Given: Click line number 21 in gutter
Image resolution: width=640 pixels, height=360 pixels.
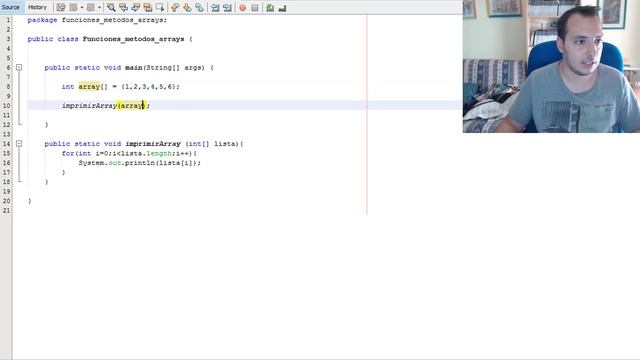Looking at the screenshot, I should pos(6,211).
